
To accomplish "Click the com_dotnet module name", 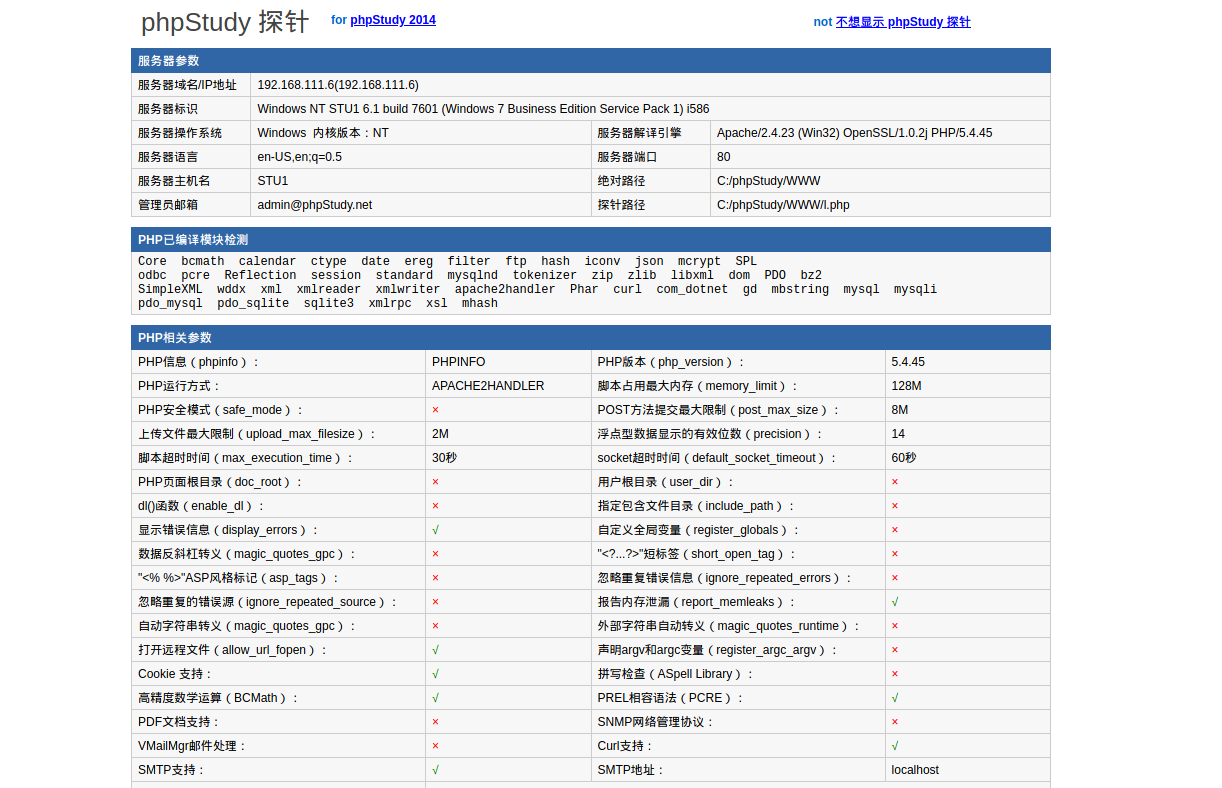I will coord(693,290).
